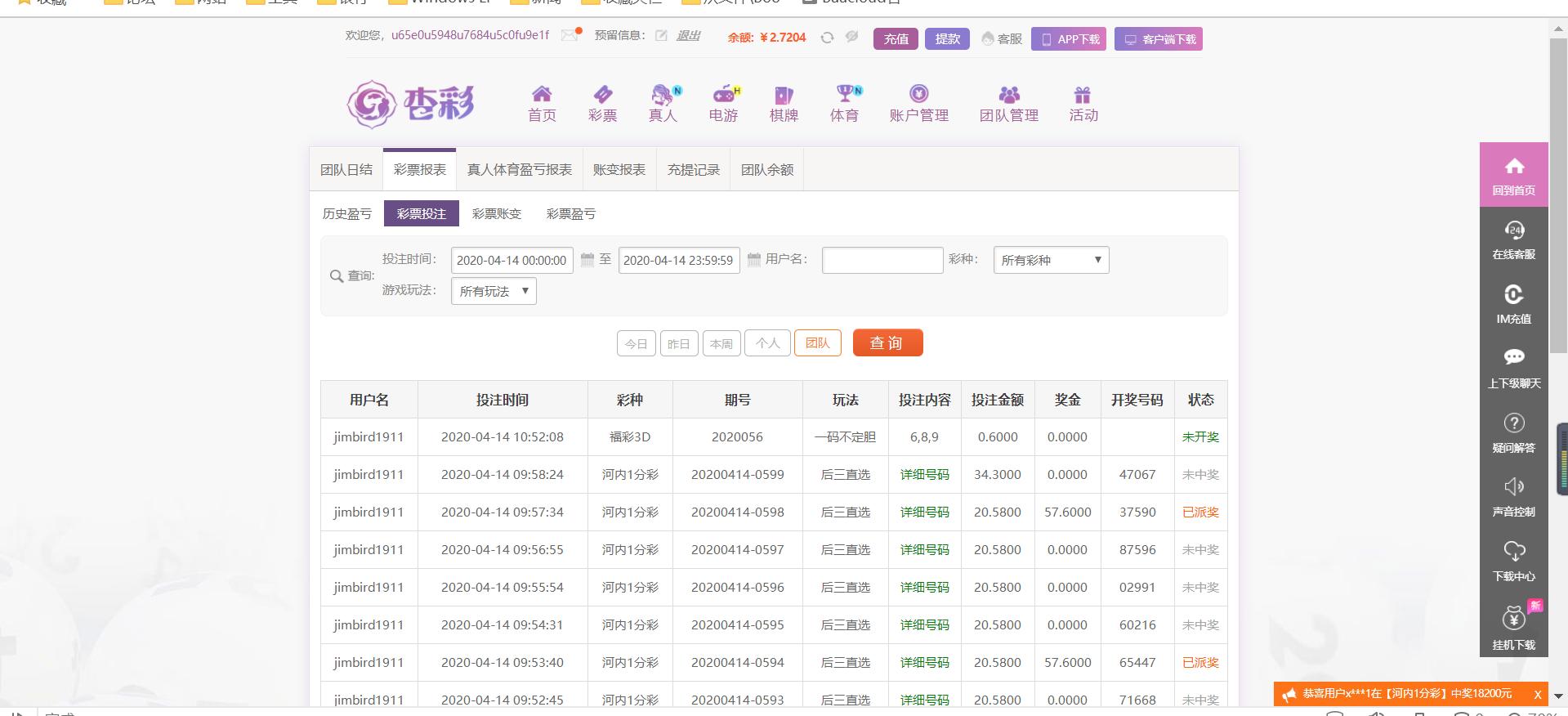Click the start time field 2020-04-14 00:00:00
This screenshot has width=1568, height=716.
[511, 260]
